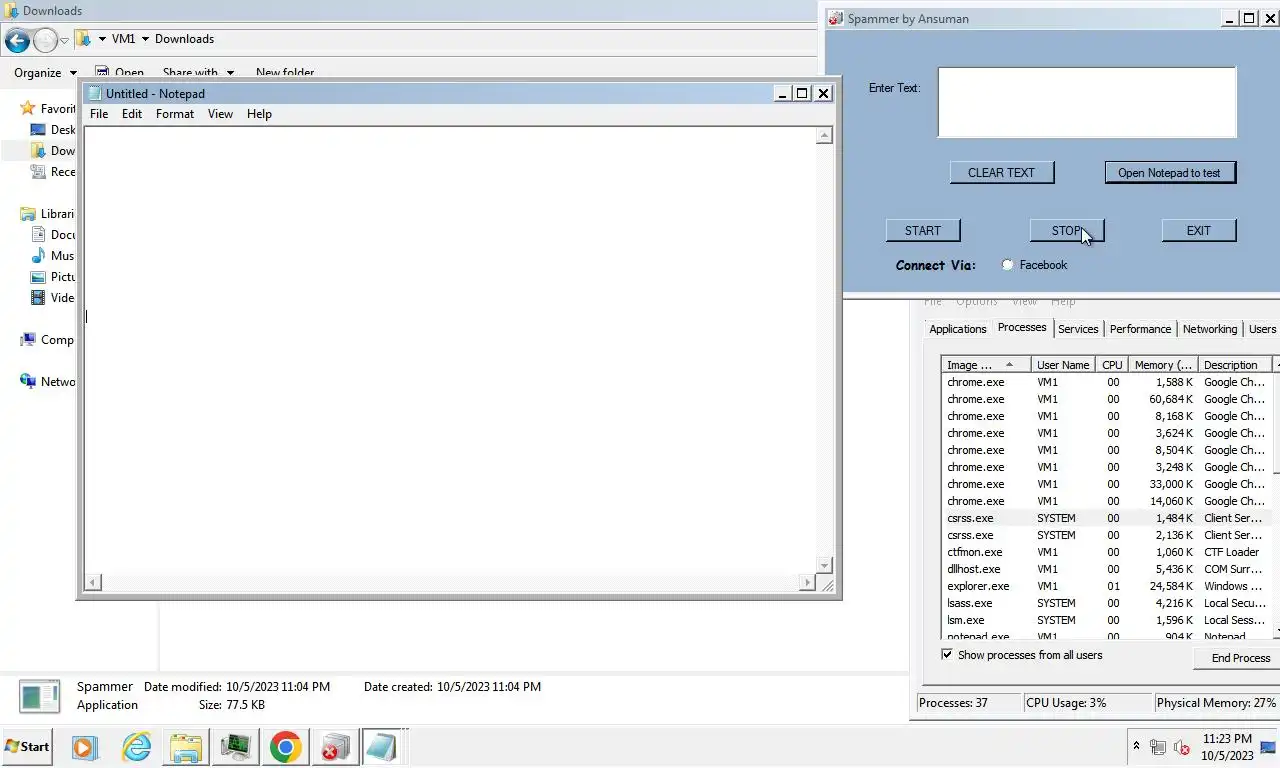This screenshot has height=768, width=1280.
Task: Sort processes by Memory column header
Action: [1163, 365]
